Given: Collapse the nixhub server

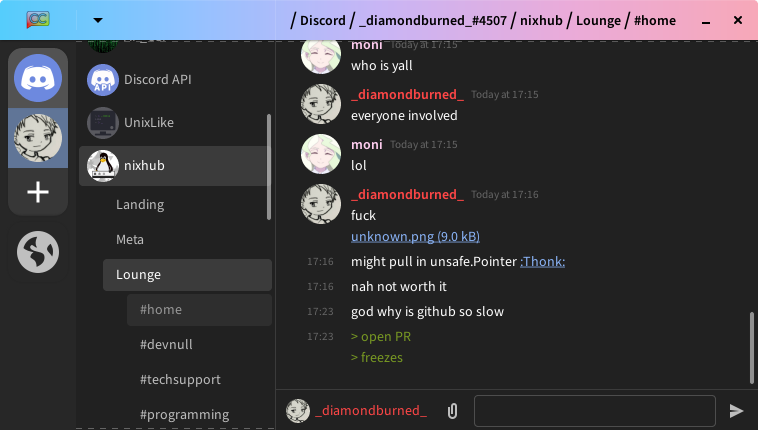Looking at the screenshot, I should [174, 166].
